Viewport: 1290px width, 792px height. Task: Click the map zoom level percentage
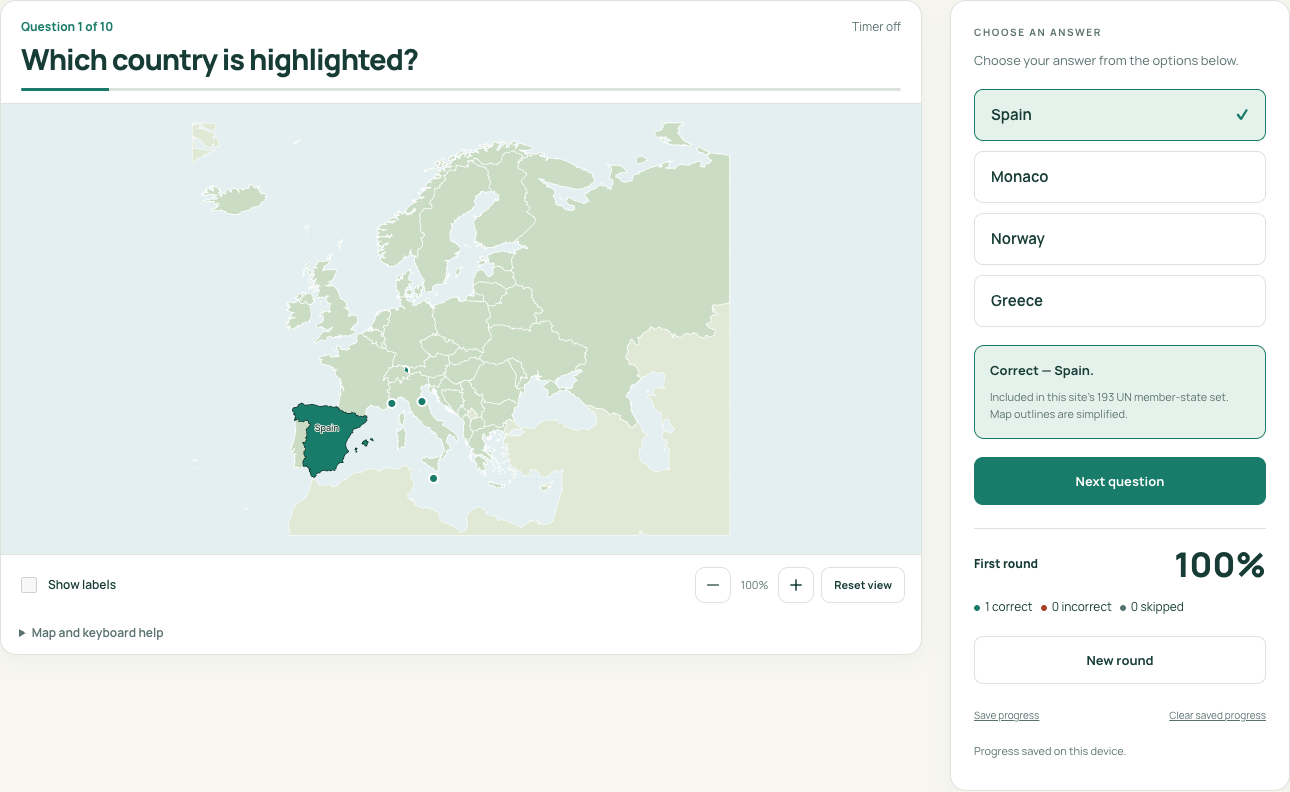pos(754,585)
